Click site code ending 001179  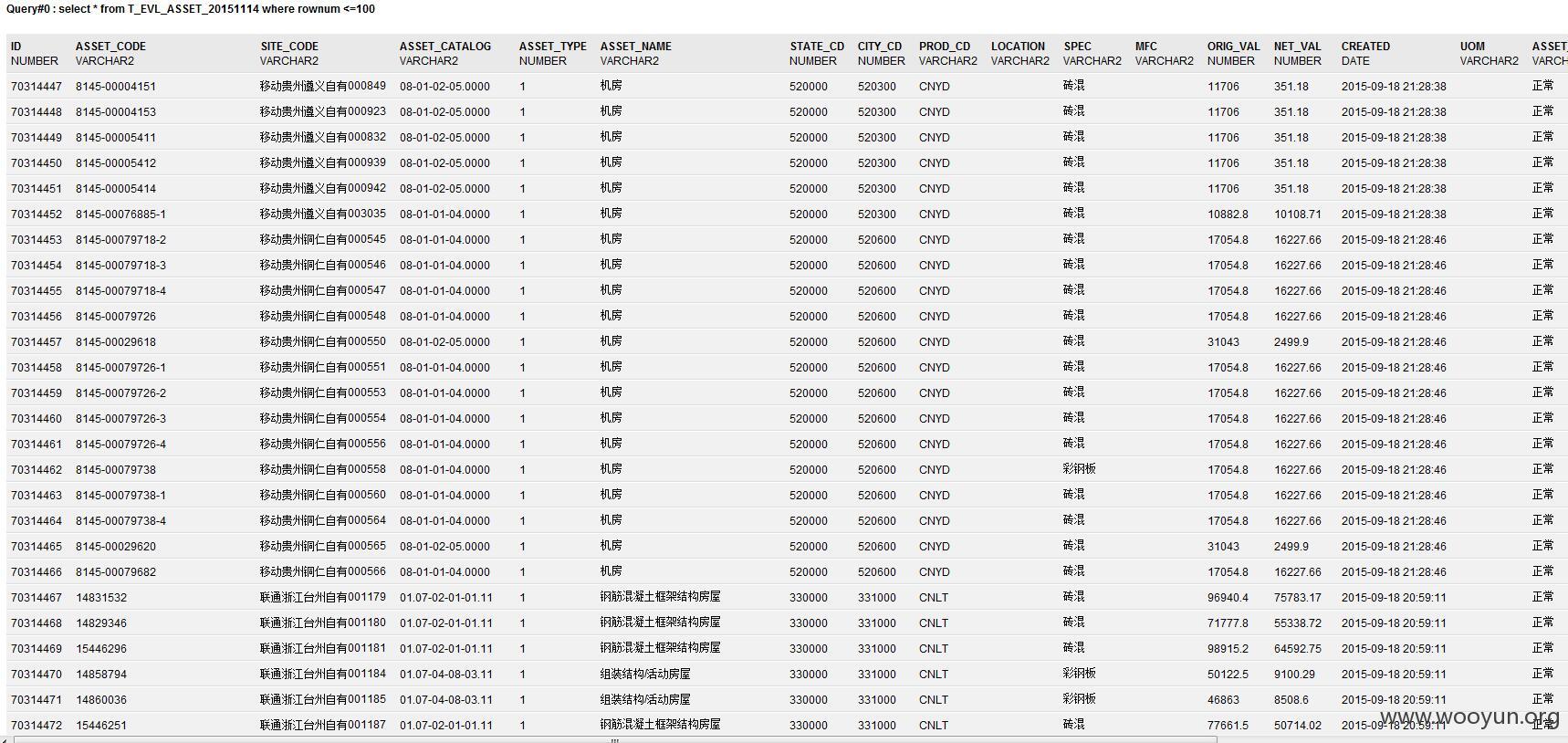coord(323,597)
